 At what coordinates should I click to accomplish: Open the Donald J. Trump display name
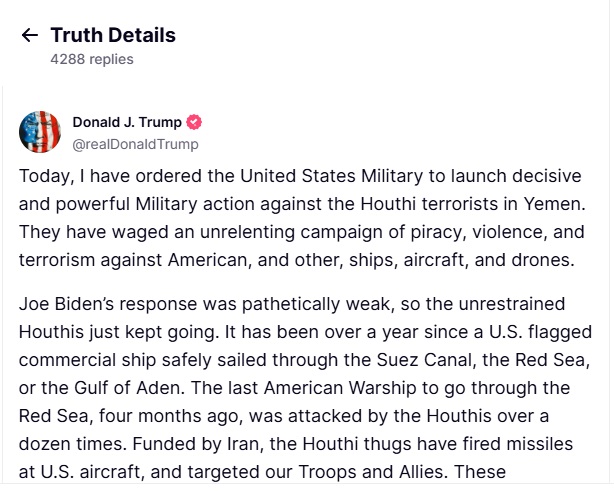[127, 122]
